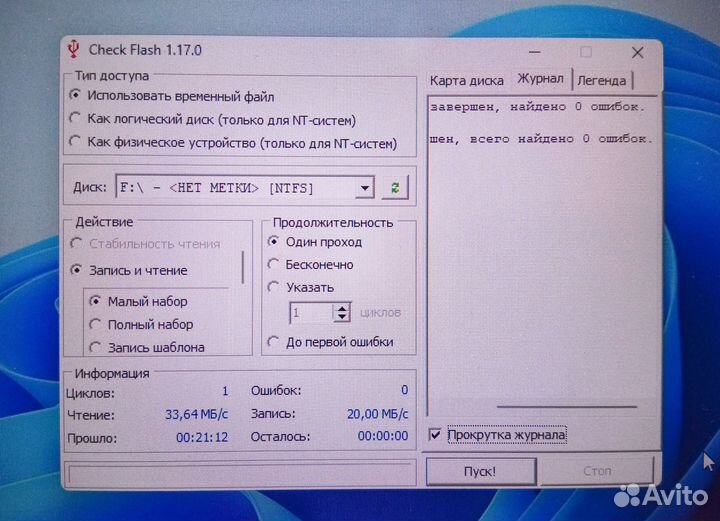
Task: Switch to the 'Карта диска' tab
Action: pos(467,81)
